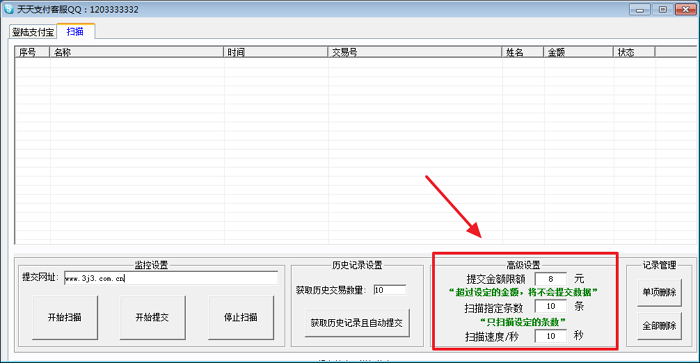Click 获取历史记录且自动提交 button
This screenshot has height=363, width=700.
(357, 322)
